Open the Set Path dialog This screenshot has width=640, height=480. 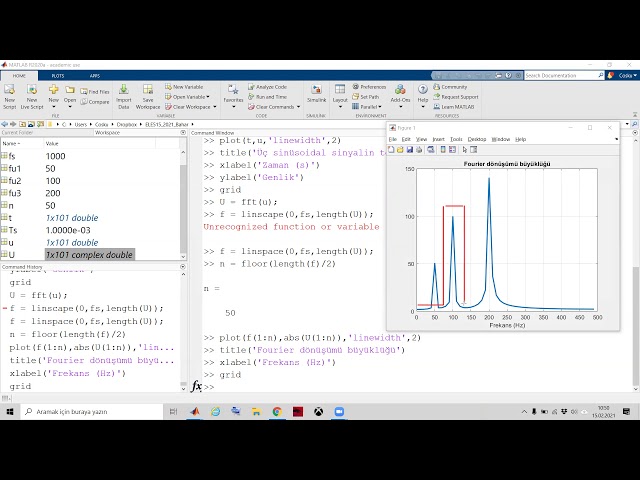(x=366, y=97)
